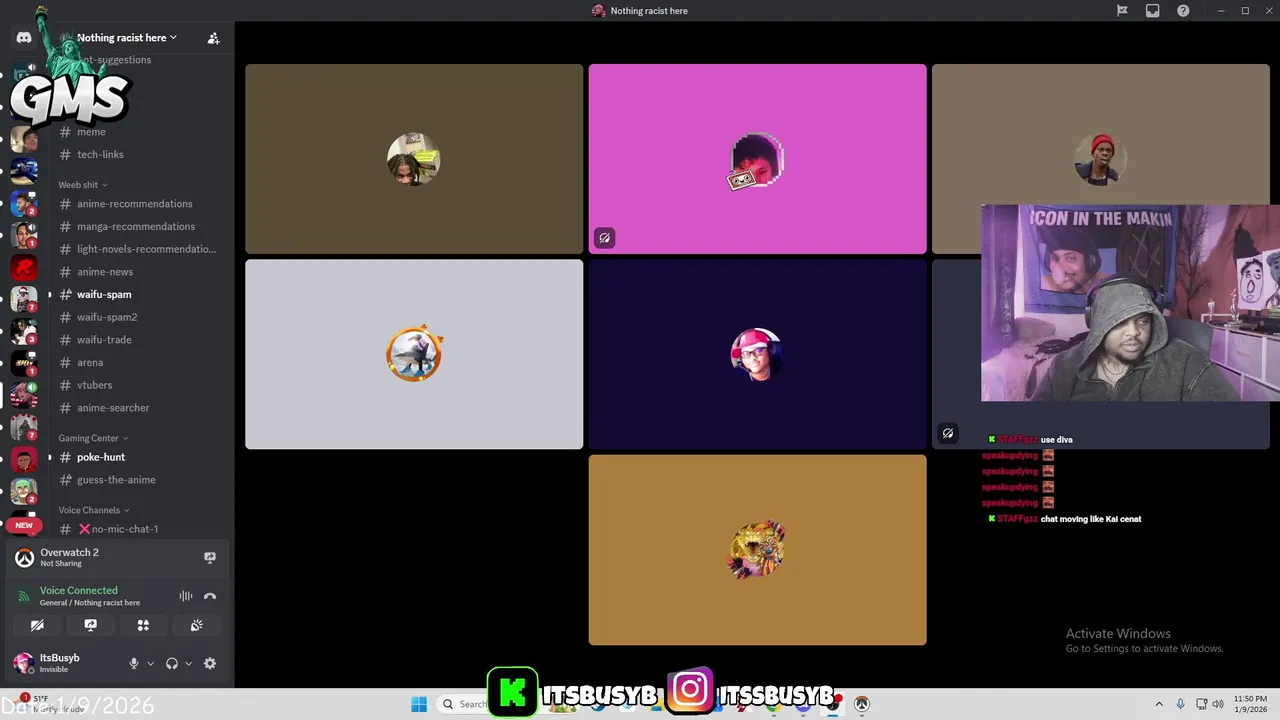Open microphone input options dropdown arrow
Image resolution: width=1280 pixels, height=720 pixels.
coord(150,664)
